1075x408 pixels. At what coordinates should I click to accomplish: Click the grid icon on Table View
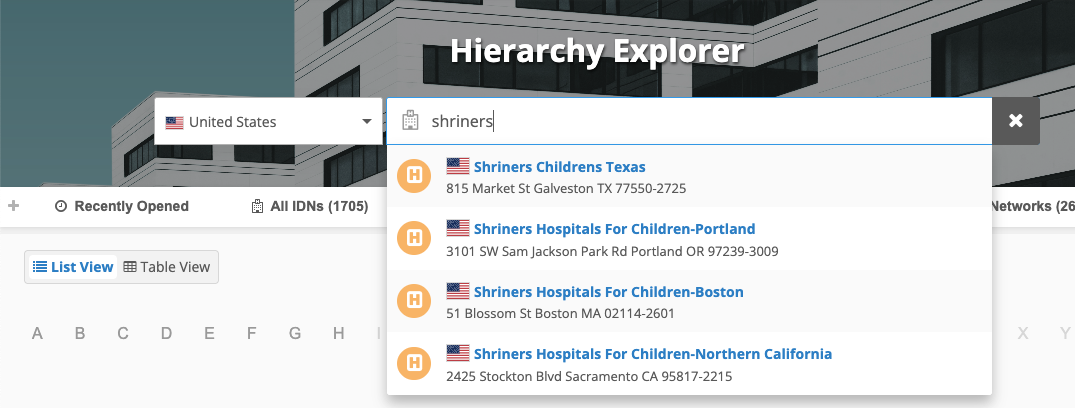(x=130, y=267)
